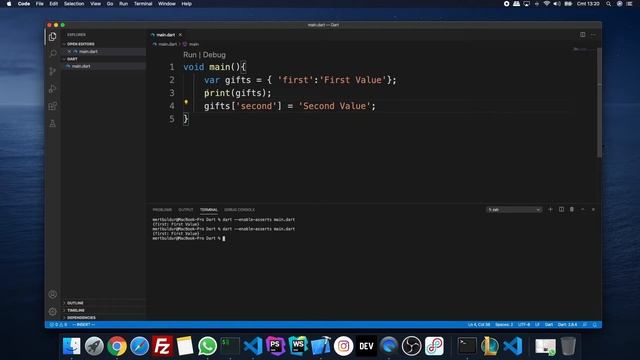Viewport: 640px width, 360px height.
Task: Expand the Timeline section
Action: pos(76,310)
